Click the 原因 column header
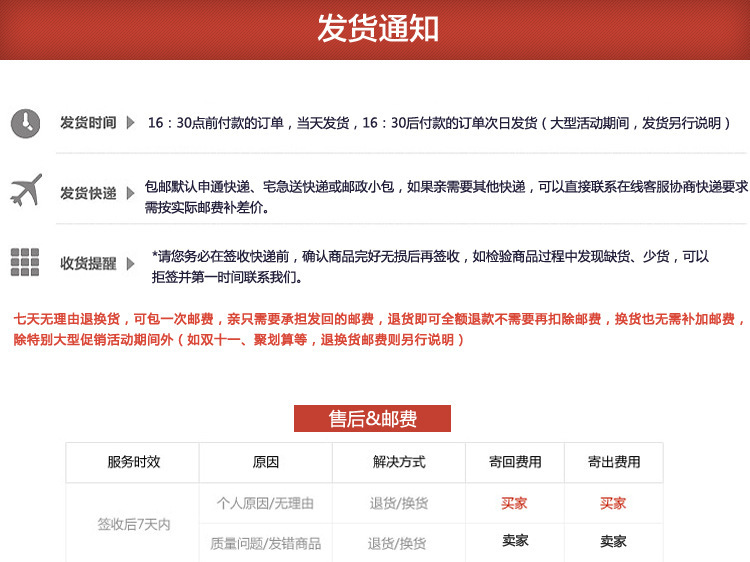The height and width of the screenshot is (562, 750). (x=265, y=462)
